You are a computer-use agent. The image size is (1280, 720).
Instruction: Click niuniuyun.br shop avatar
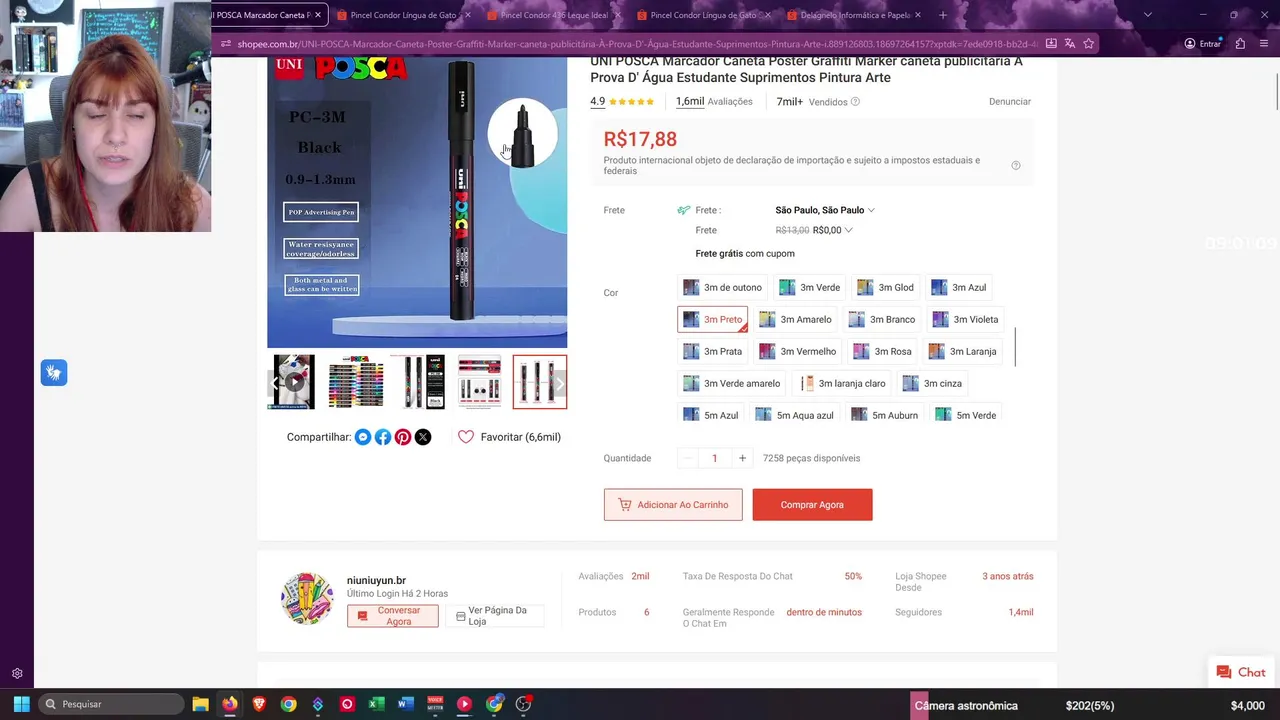tap(307, 598)
